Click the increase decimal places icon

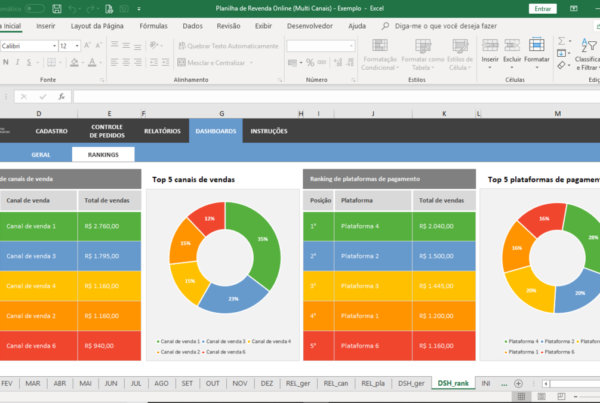(x=338, y=62)
